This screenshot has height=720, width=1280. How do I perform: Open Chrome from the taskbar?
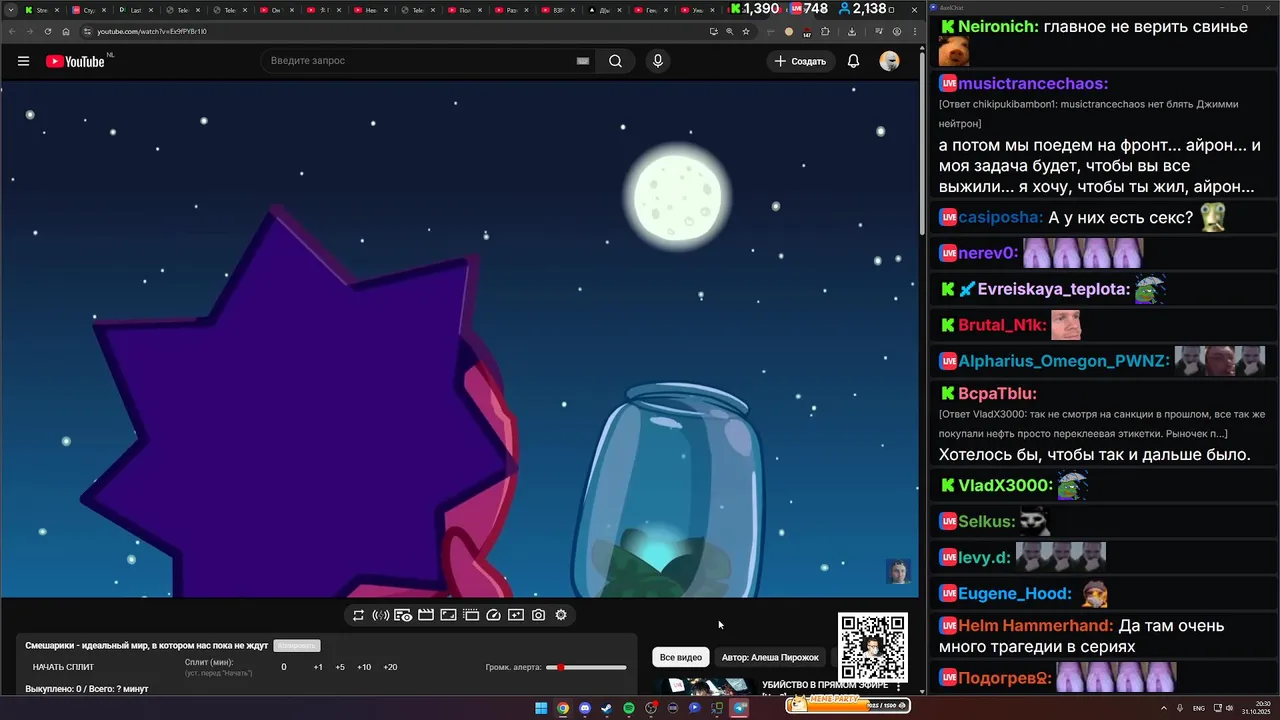563,708
